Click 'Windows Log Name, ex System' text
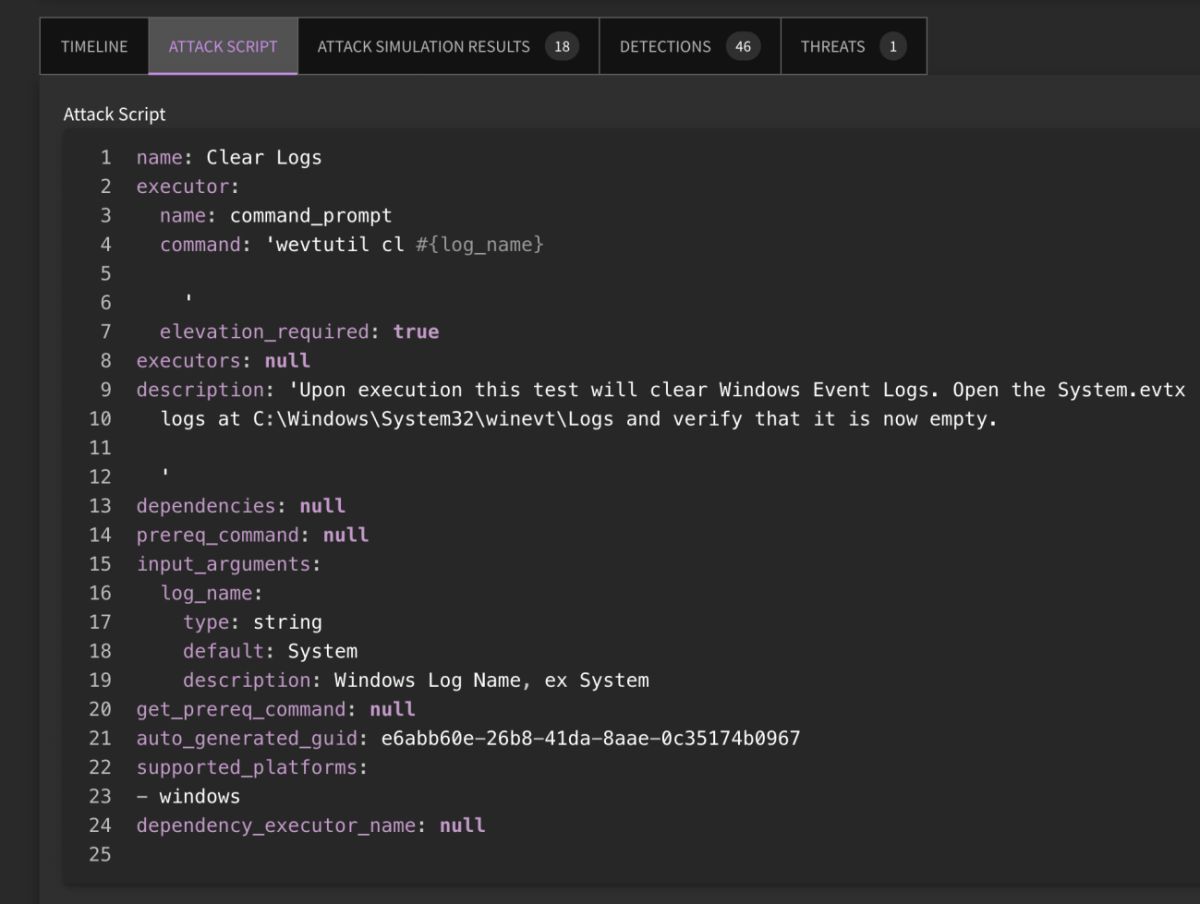This screenshot has width=1200, height=904. pyautogui.click(x=492, y=680)
